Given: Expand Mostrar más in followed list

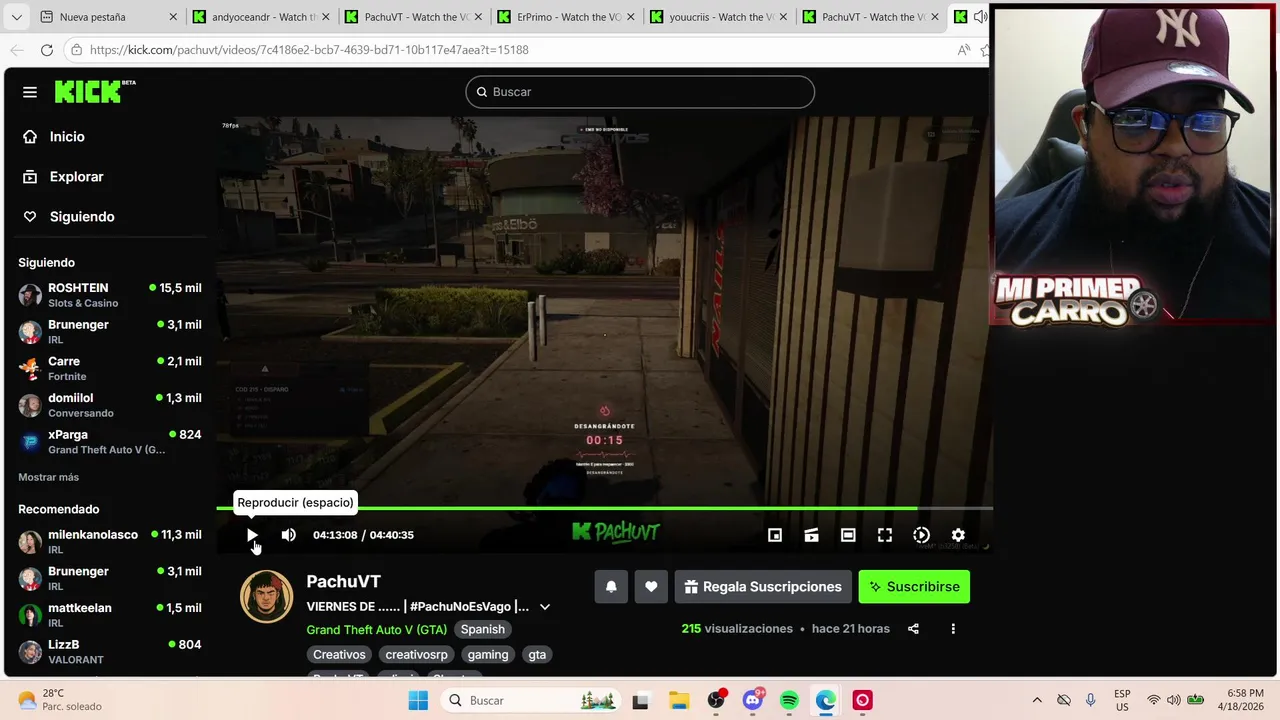Looking at the screenshot, I should 48,477.
